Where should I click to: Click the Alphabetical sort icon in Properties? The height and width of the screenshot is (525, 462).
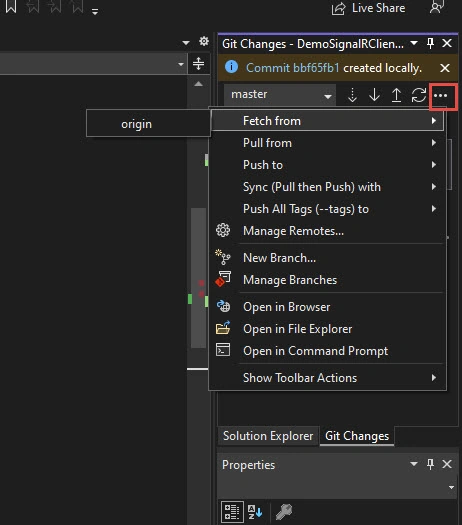(x=255, y=512)
